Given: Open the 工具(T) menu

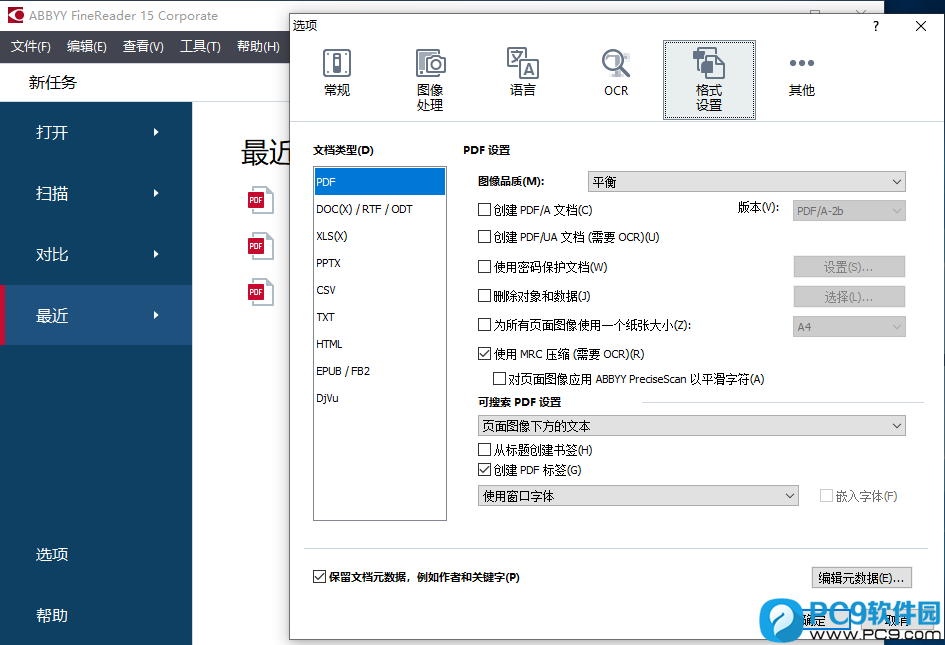Looking at the screenshot, I should pos(200,46).
